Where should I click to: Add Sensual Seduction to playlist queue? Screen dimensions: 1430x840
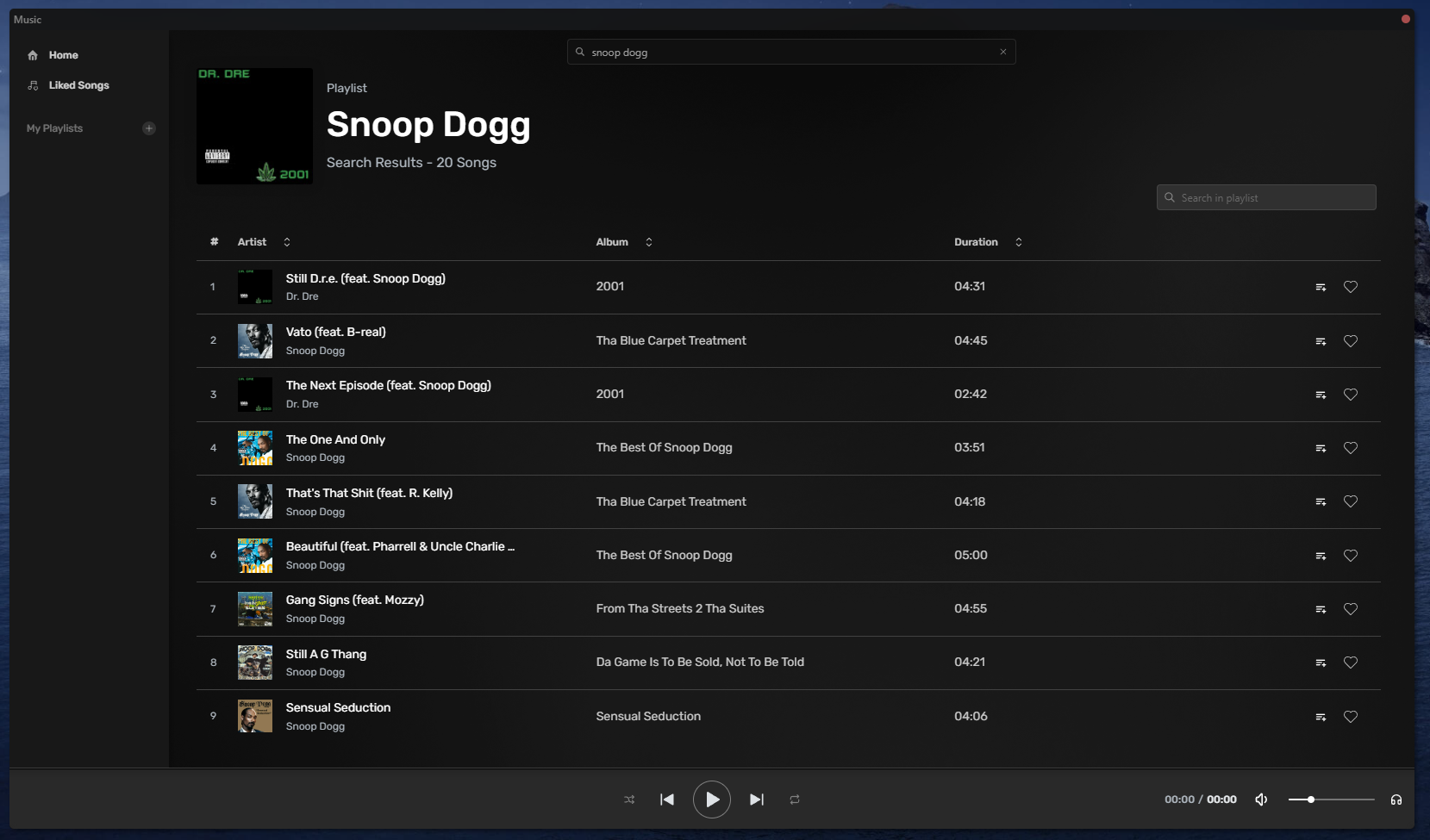tap(1321, 717)
